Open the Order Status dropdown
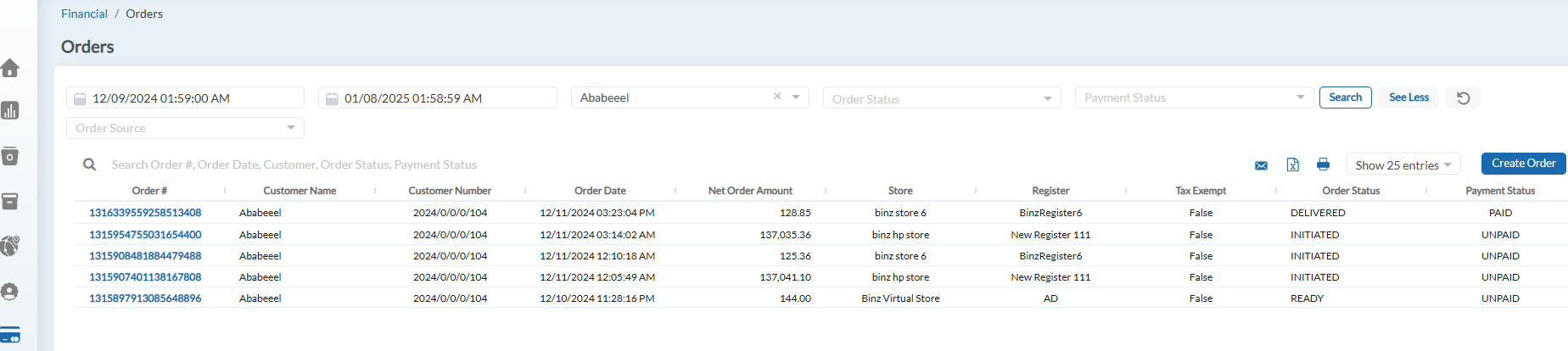 point(942,98)
